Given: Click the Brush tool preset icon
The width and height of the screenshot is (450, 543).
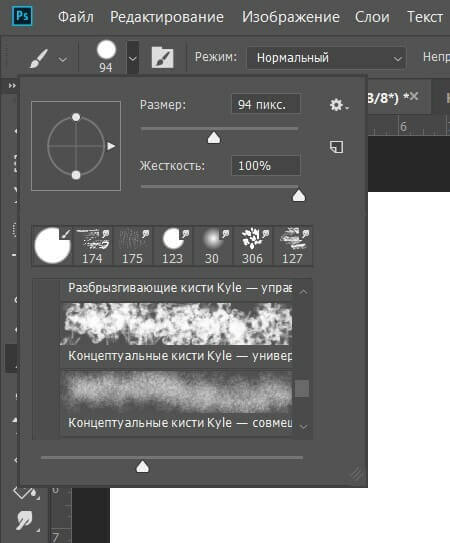Looking at the screenshot, I should 38,59.
